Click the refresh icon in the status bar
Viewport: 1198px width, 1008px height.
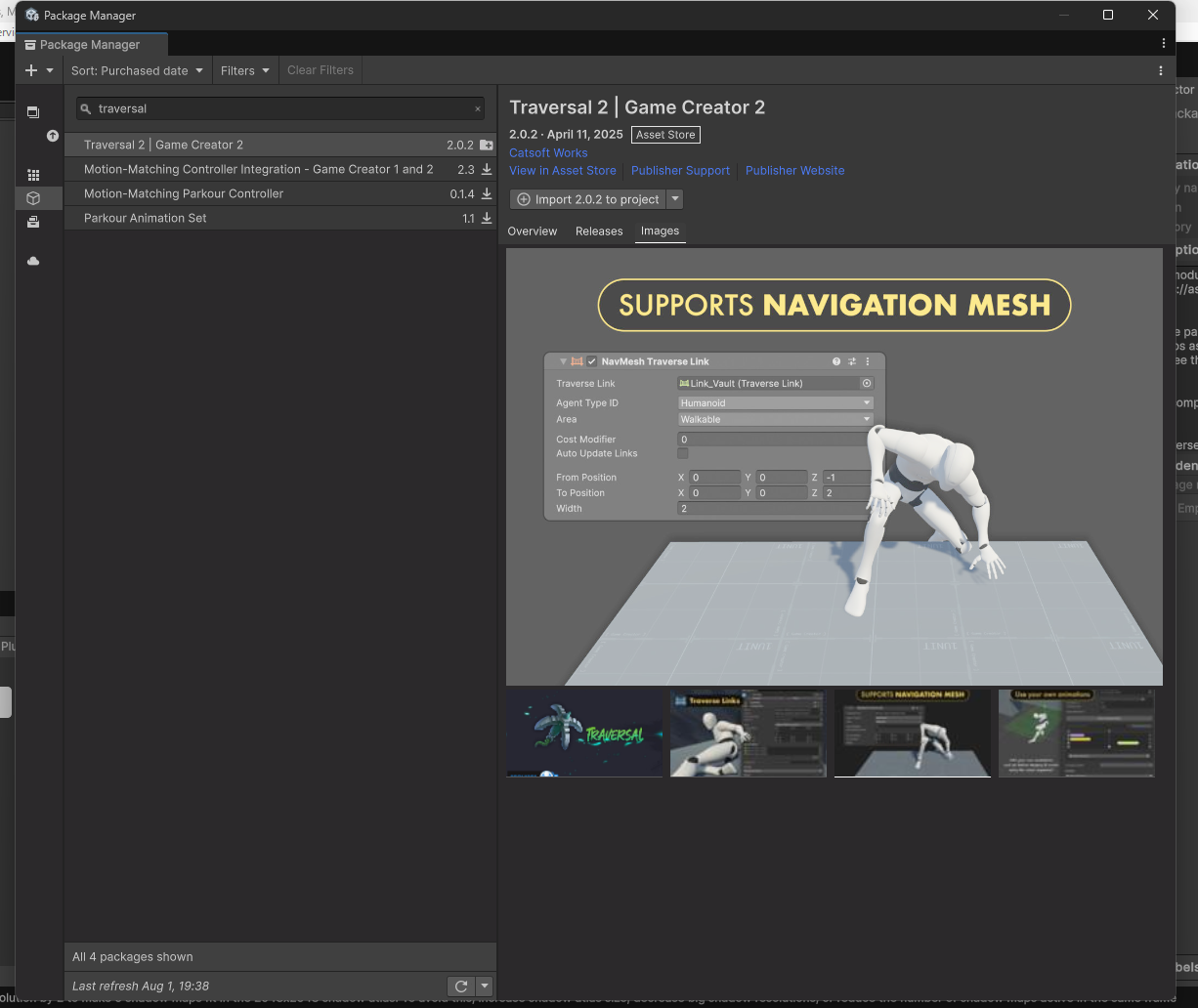point(461,987)
